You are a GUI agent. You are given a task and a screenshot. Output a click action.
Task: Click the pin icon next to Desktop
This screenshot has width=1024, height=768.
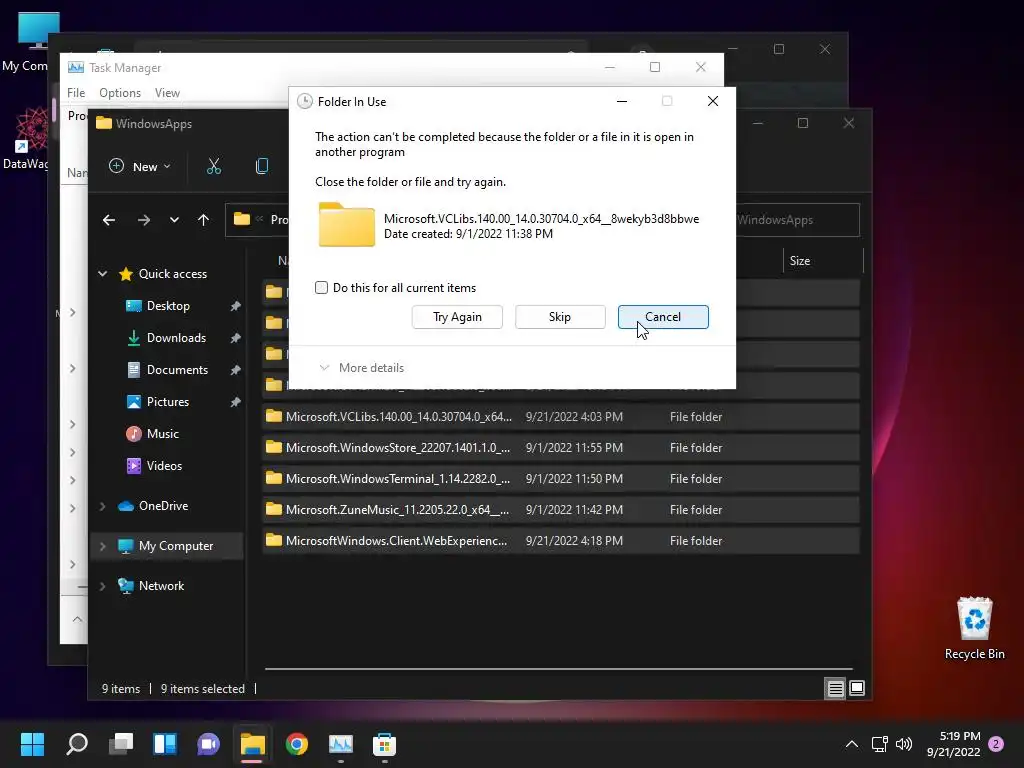point(236,306)
